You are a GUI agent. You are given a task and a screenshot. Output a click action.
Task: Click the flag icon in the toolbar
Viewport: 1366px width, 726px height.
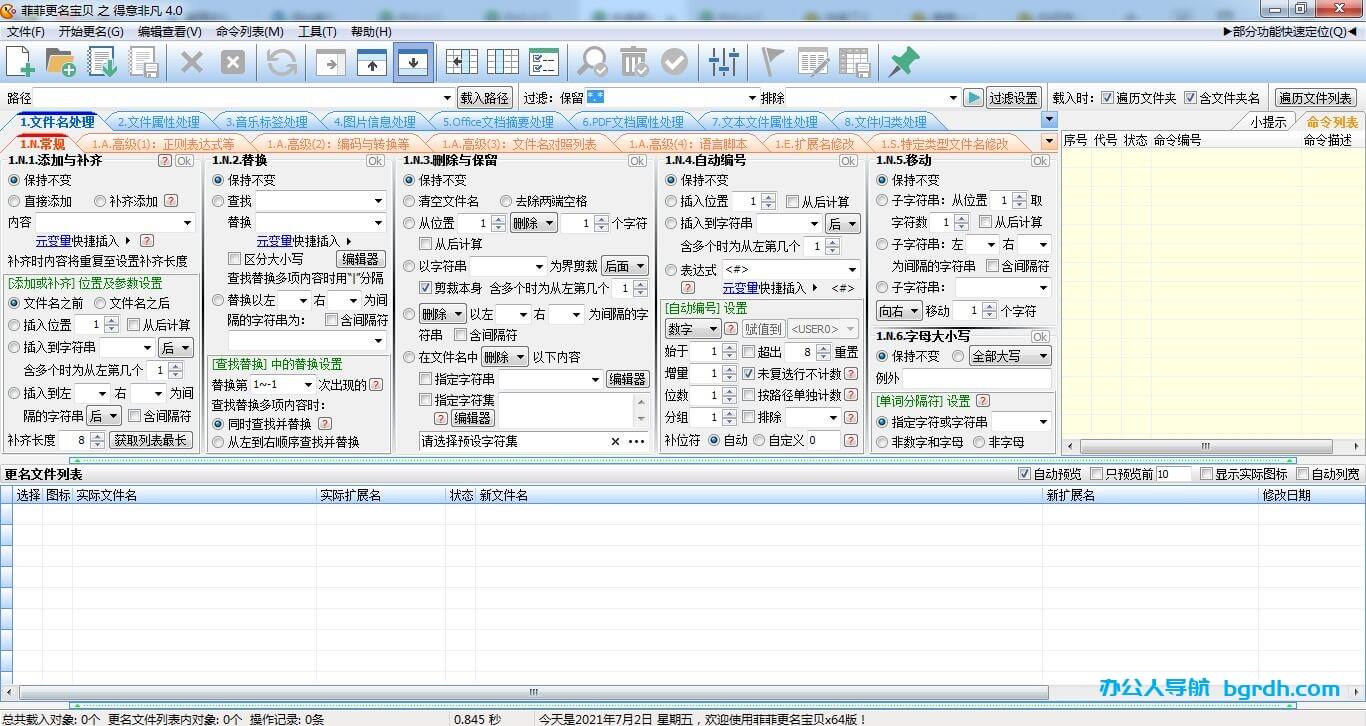coord(771,62)
